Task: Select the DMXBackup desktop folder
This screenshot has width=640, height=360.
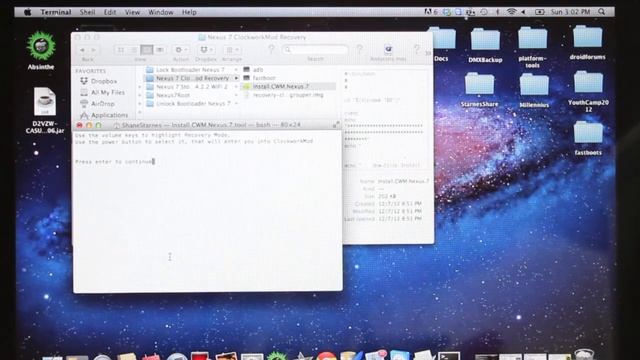Action: 485,45
